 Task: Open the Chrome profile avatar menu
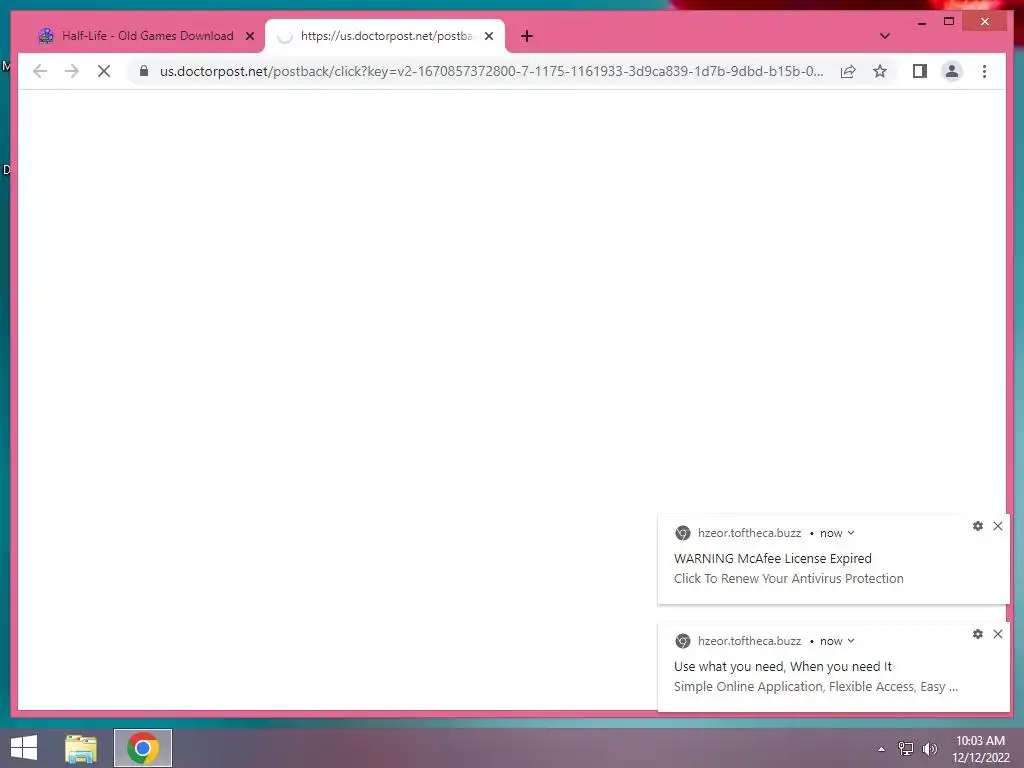pyautogui.click(x=952, y=71)
